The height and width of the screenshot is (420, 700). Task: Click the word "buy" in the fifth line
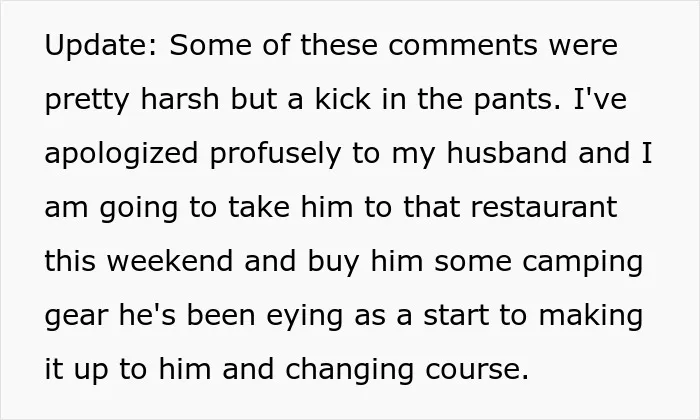(333, 263)
